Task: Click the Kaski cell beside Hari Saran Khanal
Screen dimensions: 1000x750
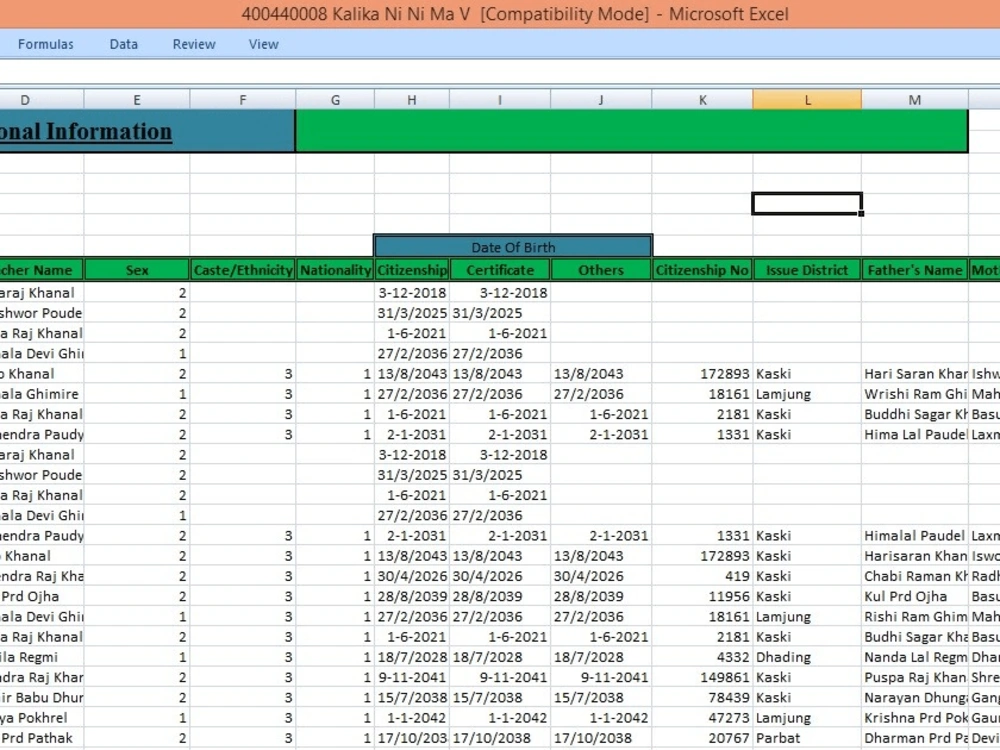Action: 806,373
